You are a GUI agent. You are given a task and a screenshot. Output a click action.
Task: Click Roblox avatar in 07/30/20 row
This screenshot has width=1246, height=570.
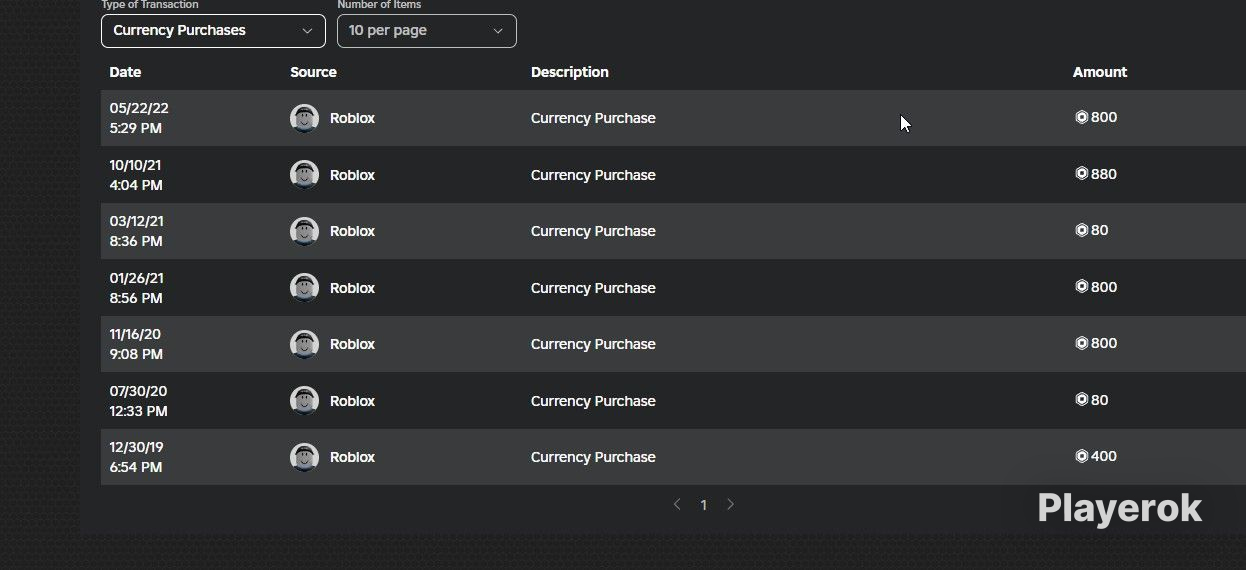(x=304, y=401)
